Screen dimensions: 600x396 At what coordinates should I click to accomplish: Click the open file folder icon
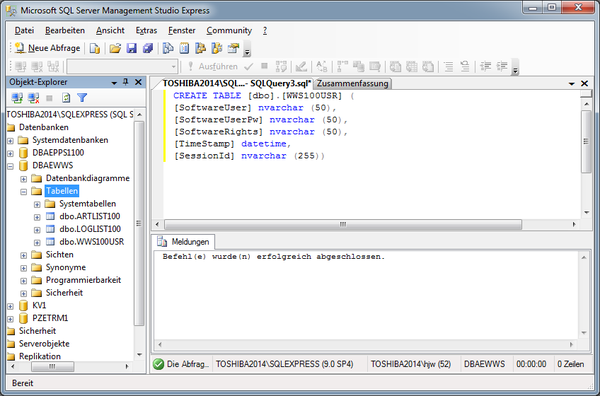coord(115,48)
